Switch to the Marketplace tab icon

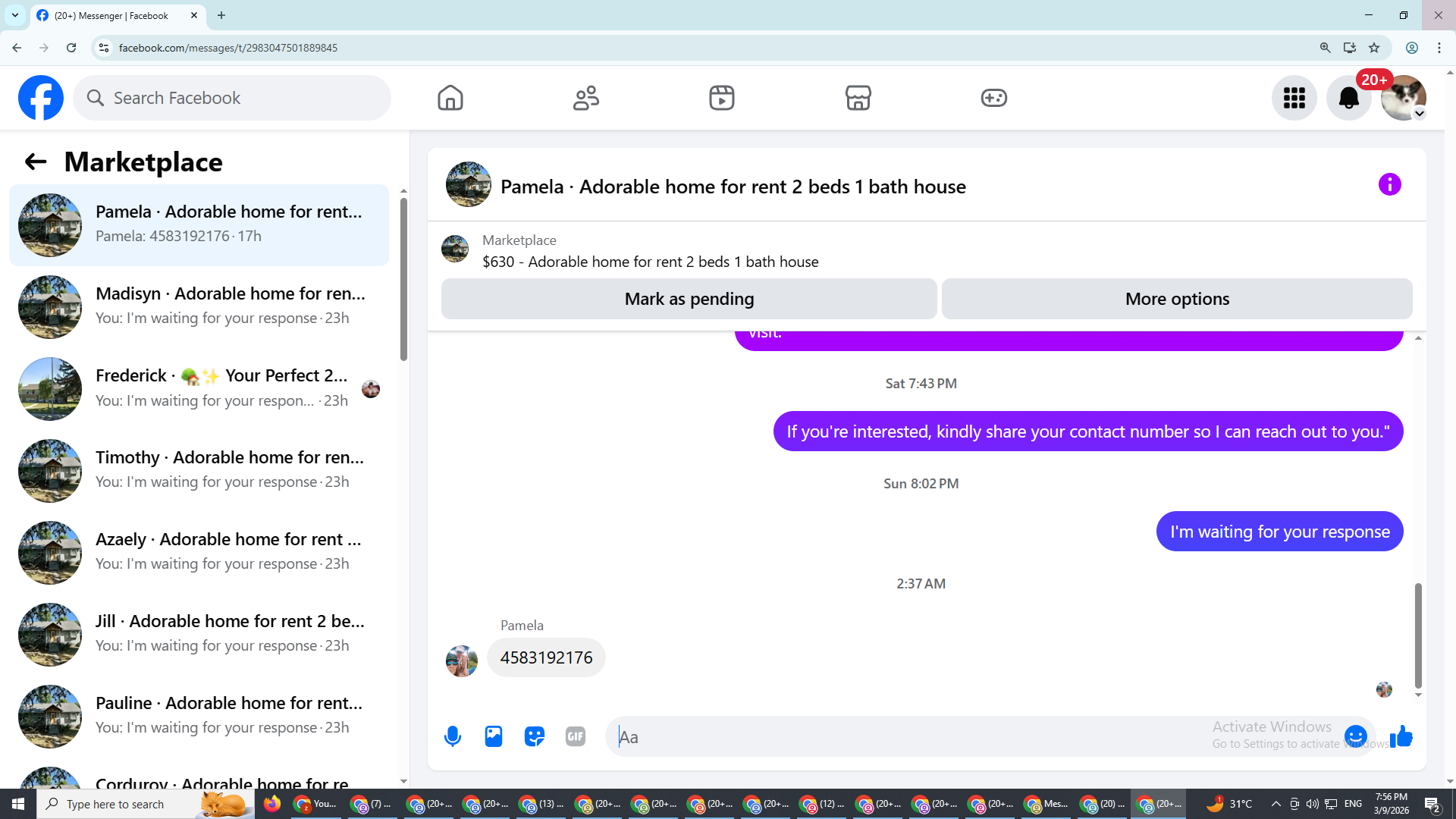[x=858, y=98]
